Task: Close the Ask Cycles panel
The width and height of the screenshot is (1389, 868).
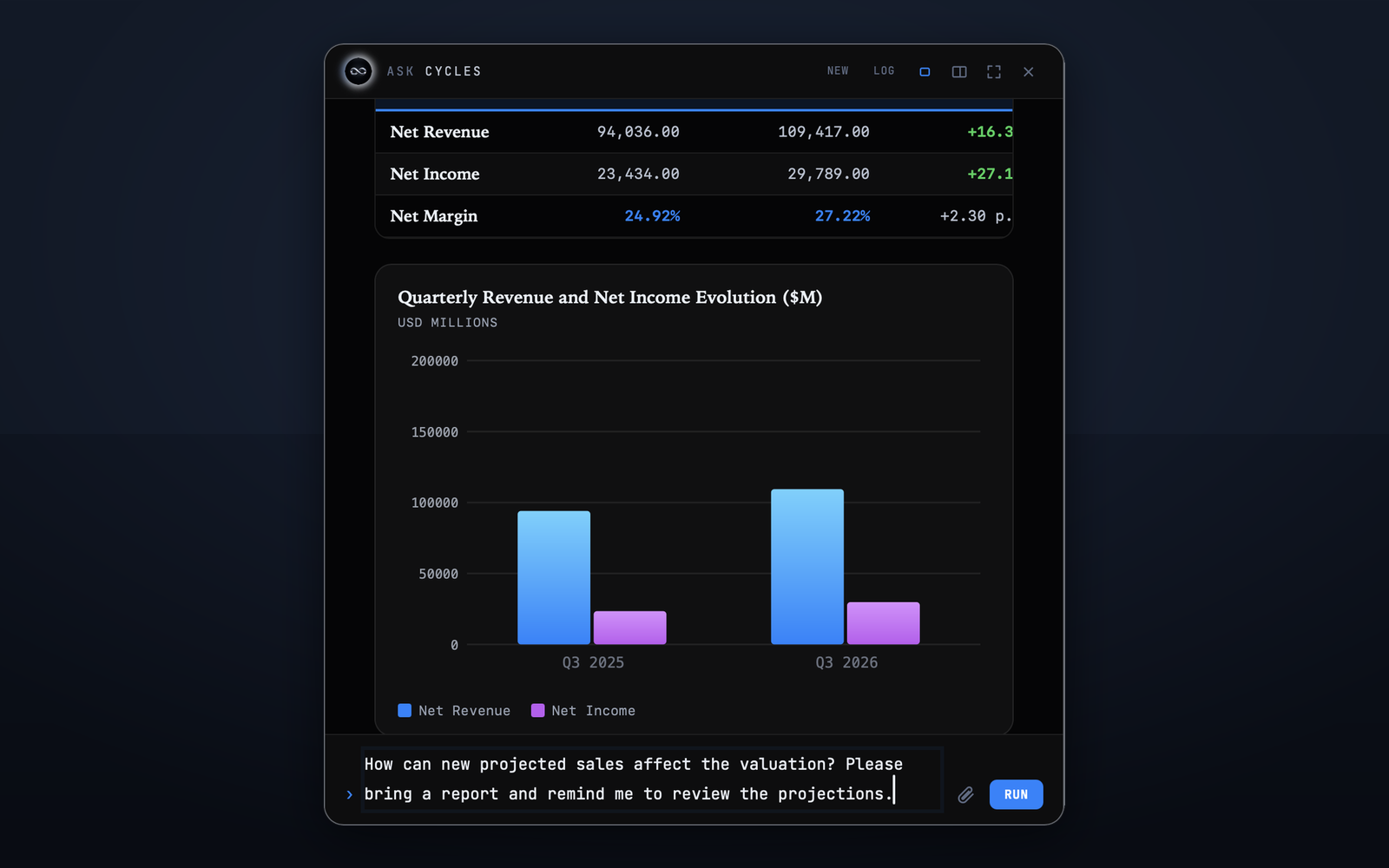Action: pos(1029,72)
